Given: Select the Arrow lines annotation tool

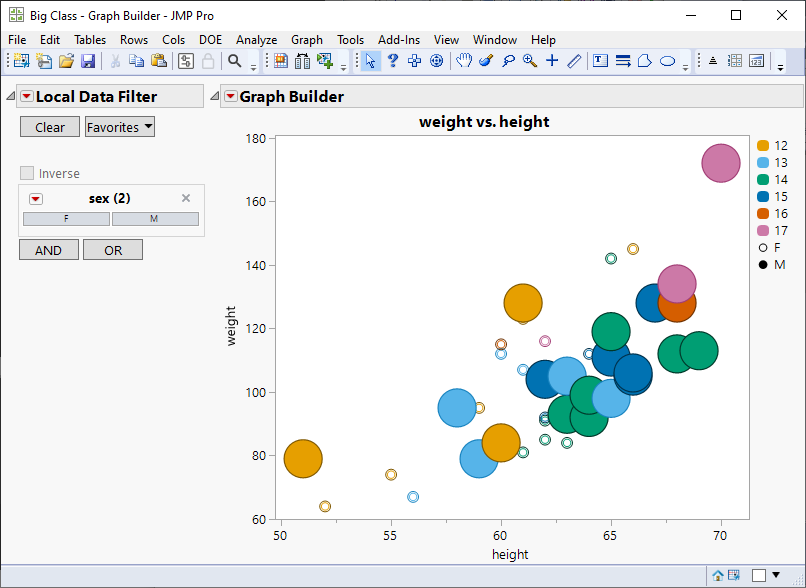Looking at the screenshot, I should (x=623, y=61).
